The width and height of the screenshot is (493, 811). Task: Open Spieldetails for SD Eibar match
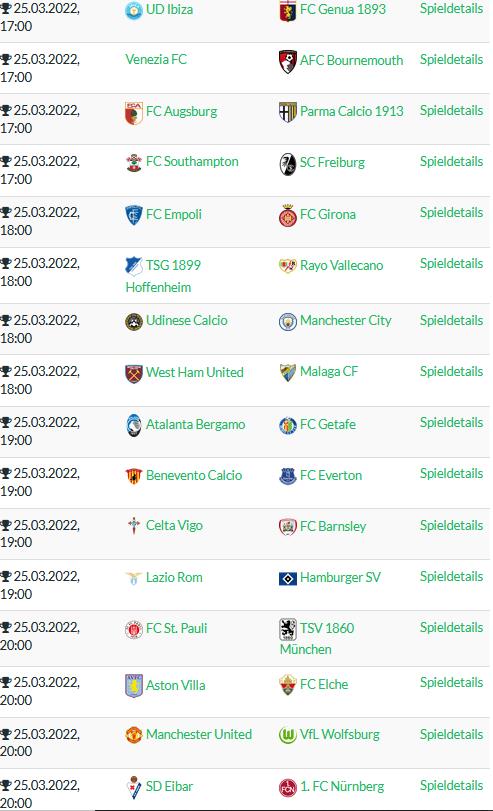pyautogui.click(x=451, y=786)
